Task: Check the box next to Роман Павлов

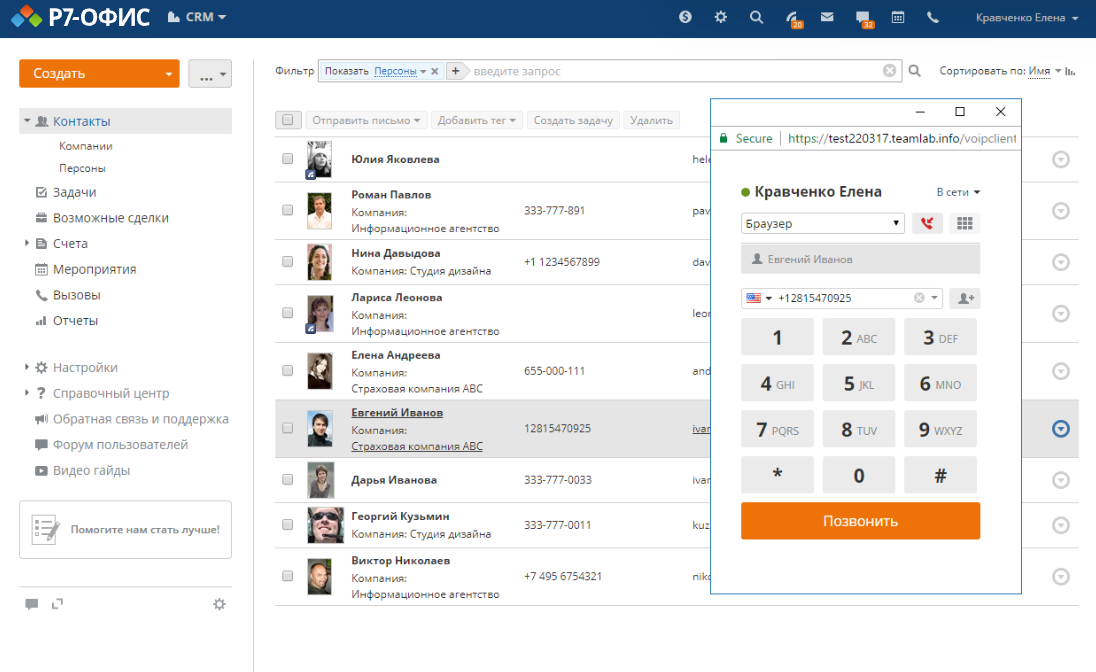Action: pyautogui.click(x=288, y=211)
